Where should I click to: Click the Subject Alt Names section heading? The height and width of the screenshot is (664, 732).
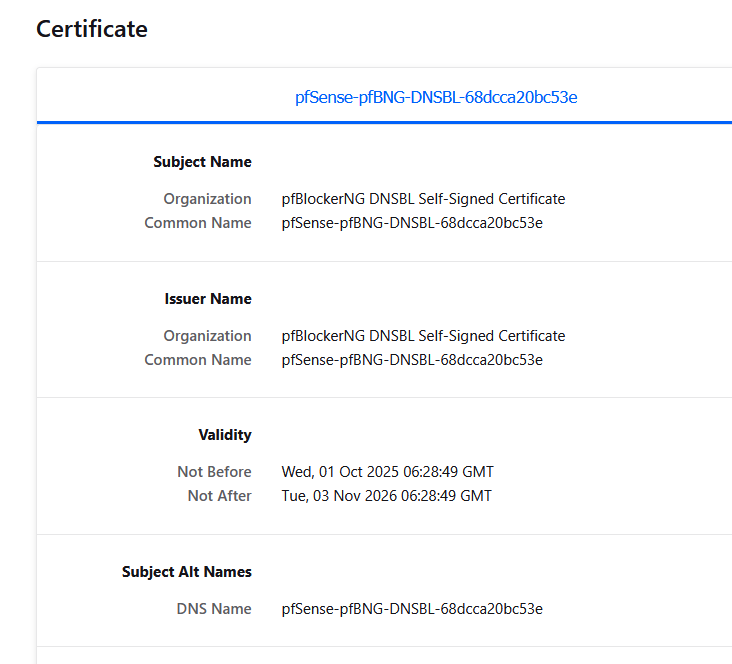(187, 572)
